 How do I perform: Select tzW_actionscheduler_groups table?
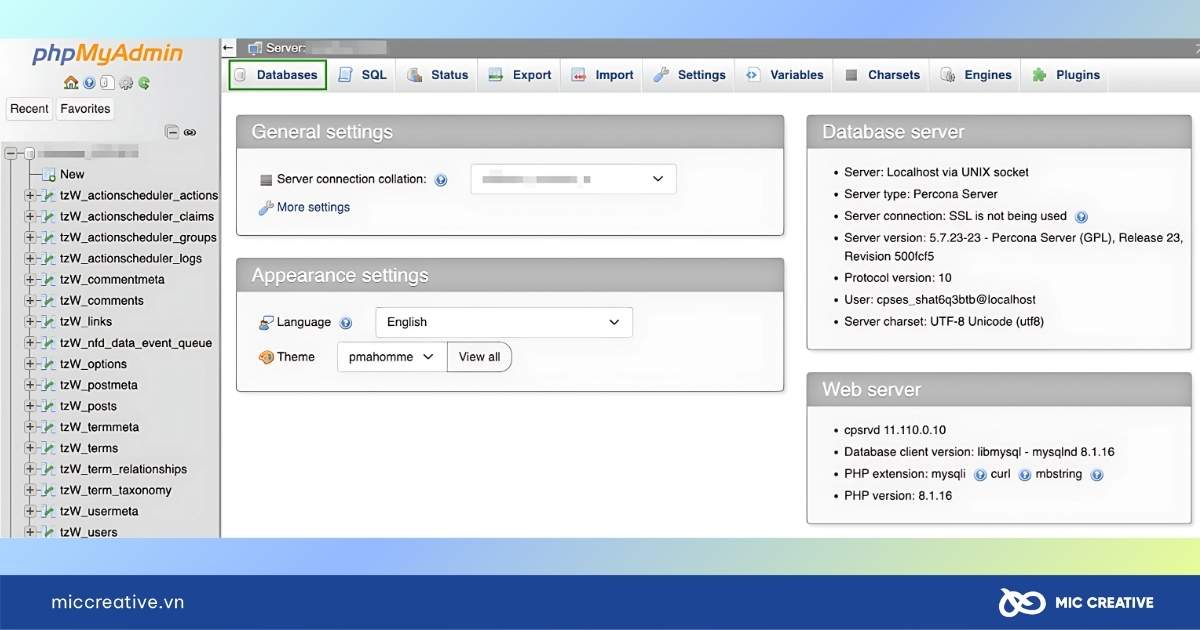138,237
